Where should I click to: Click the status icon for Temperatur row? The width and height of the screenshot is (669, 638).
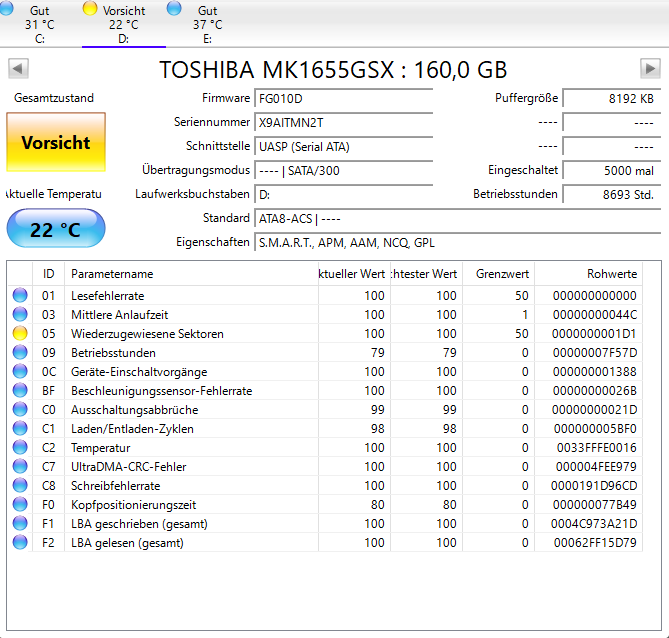20,447
